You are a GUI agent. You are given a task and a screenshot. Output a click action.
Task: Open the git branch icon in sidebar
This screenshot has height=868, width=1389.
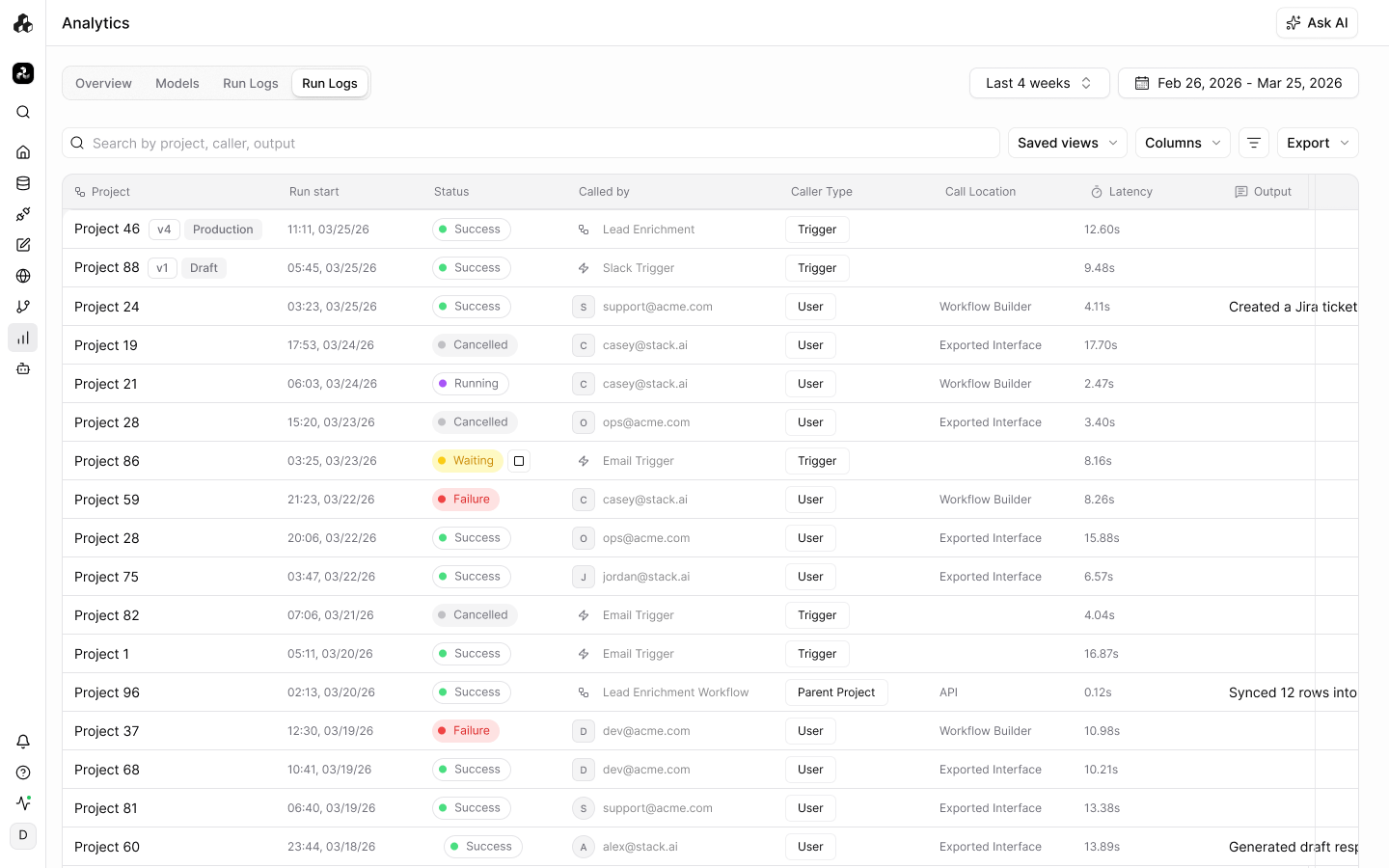coord(23,307)
